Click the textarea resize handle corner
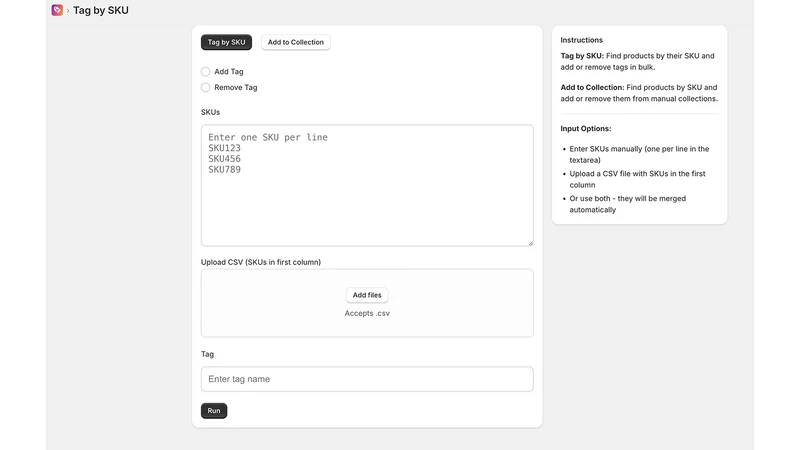This screenshot has height=450, width=800. (531, 243)
